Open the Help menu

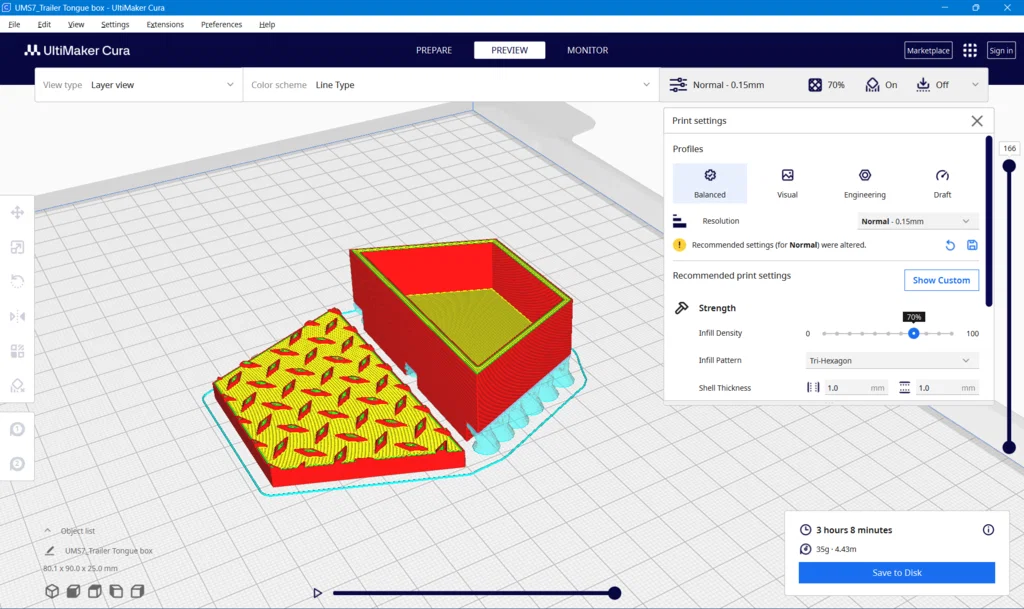pyautogui.click(x=267, y=24)
